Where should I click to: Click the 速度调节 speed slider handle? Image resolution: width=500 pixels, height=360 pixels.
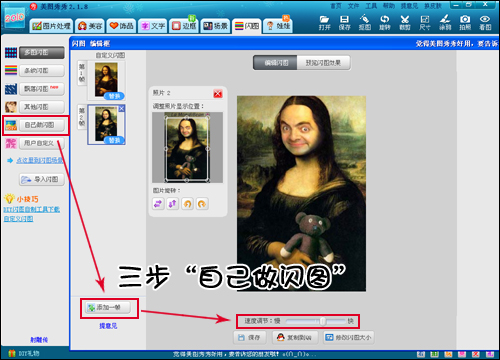(x=322, y=321)
